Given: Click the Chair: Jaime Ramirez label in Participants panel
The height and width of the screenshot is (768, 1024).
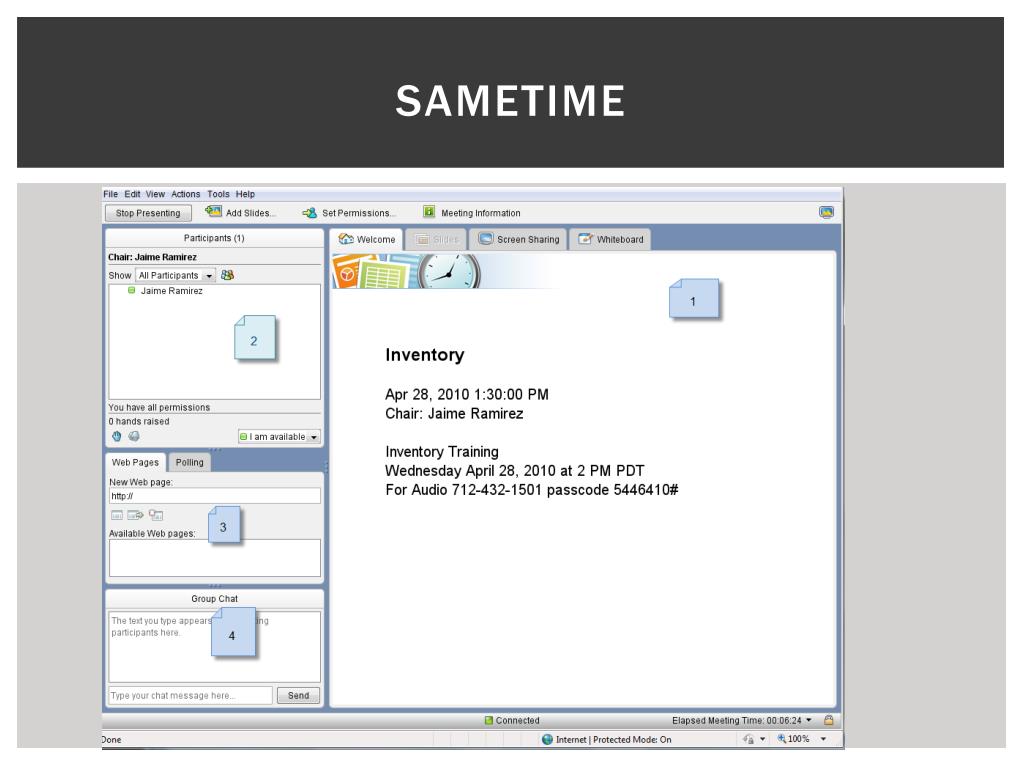Looking at the screenshot, I should [x=152, y=257].
